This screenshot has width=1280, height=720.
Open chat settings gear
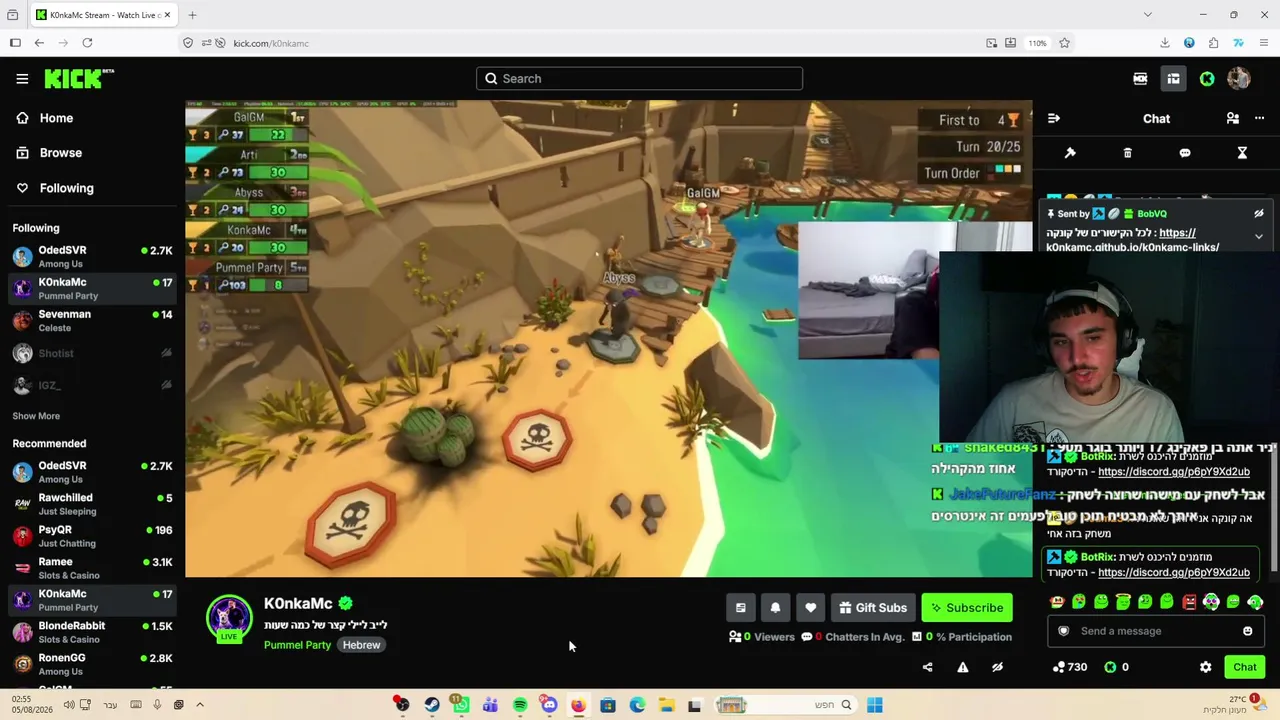tap(1205, 667)
